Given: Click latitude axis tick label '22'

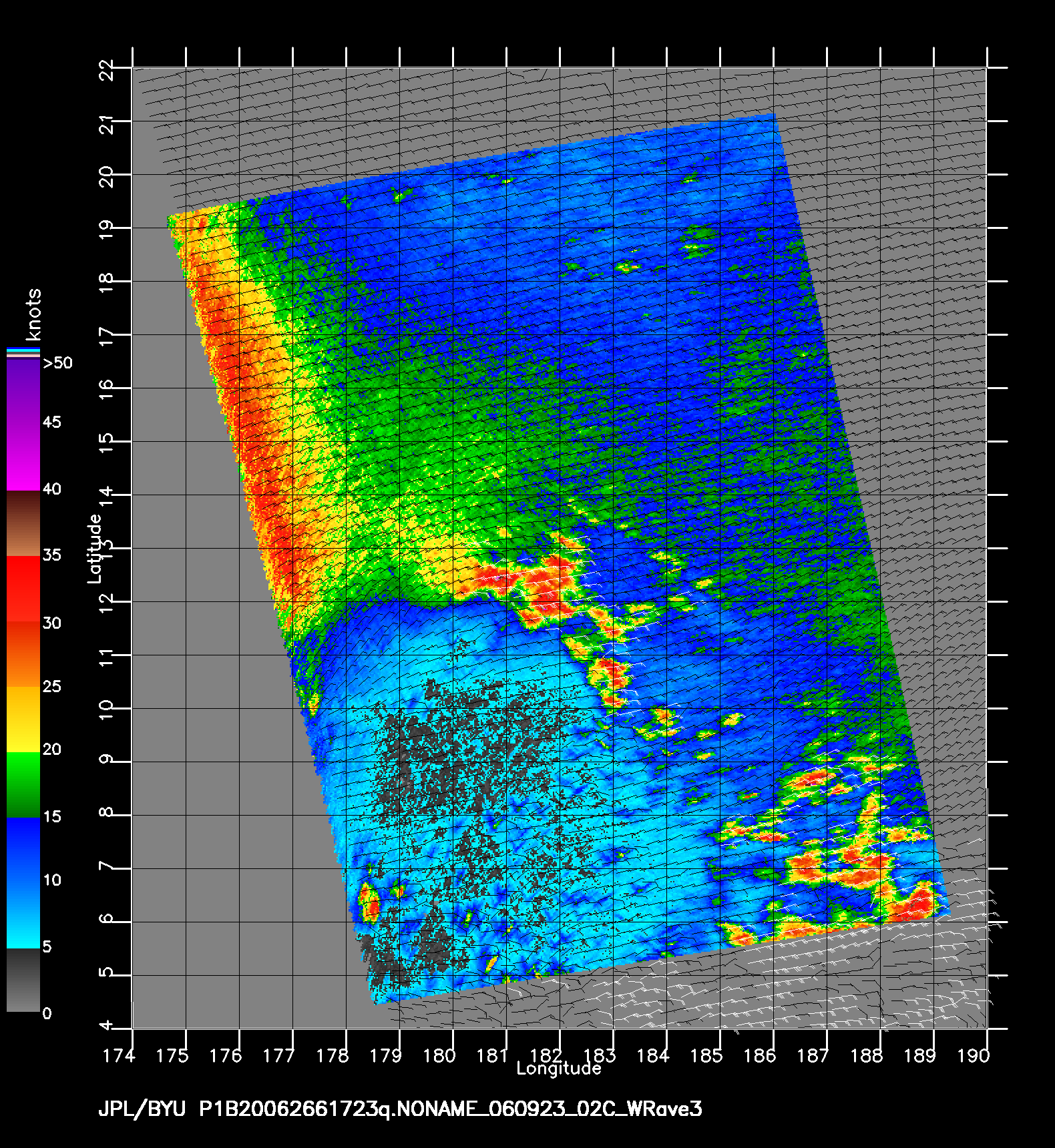Looking at the screenshot, I should (106, 69).
